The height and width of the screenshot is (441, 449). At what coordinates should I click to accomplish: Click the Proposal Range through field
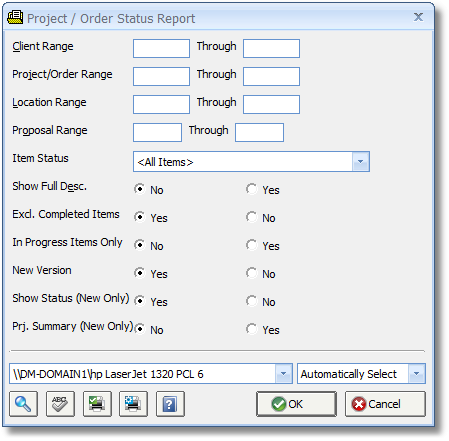(x=259, y=132)
